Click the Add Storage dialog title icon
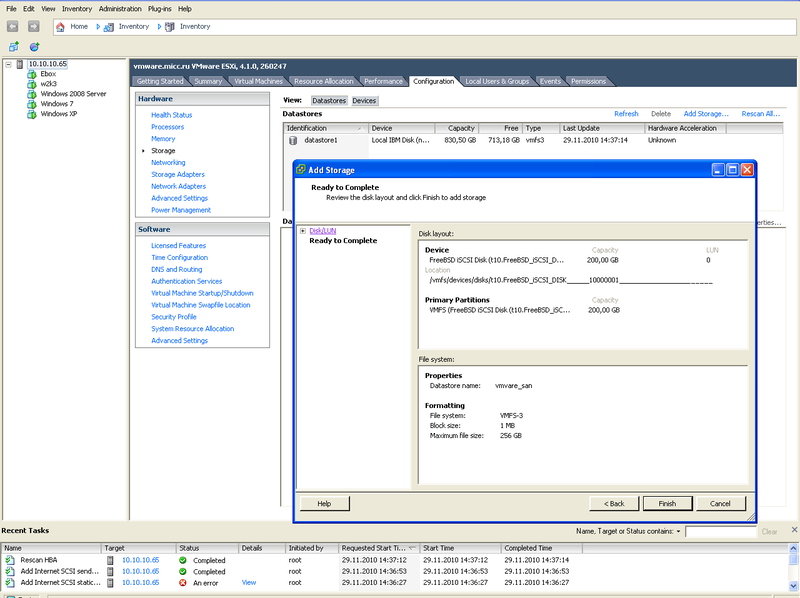 [301, 169]
